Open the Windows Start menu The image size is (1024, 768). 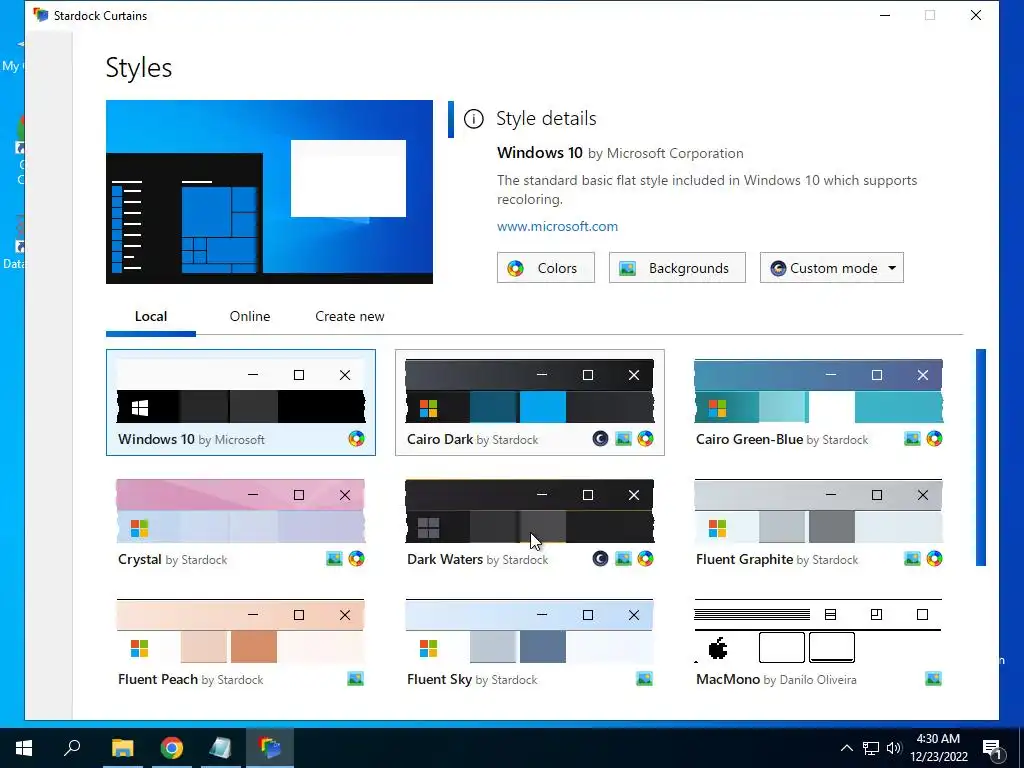click(24, 748)
